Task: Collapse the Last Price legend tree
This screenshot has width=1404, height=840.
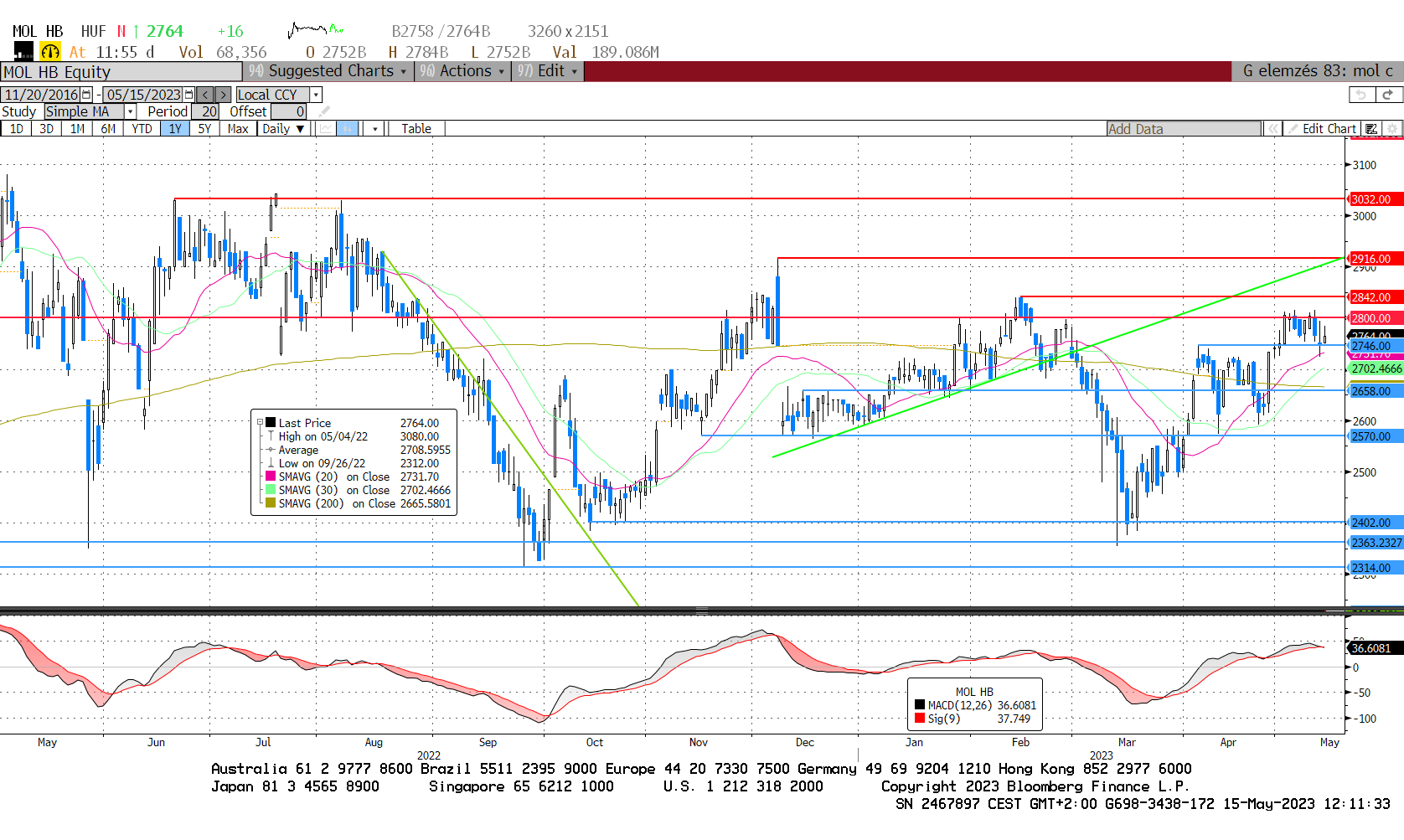Action: tap(260, 423)
